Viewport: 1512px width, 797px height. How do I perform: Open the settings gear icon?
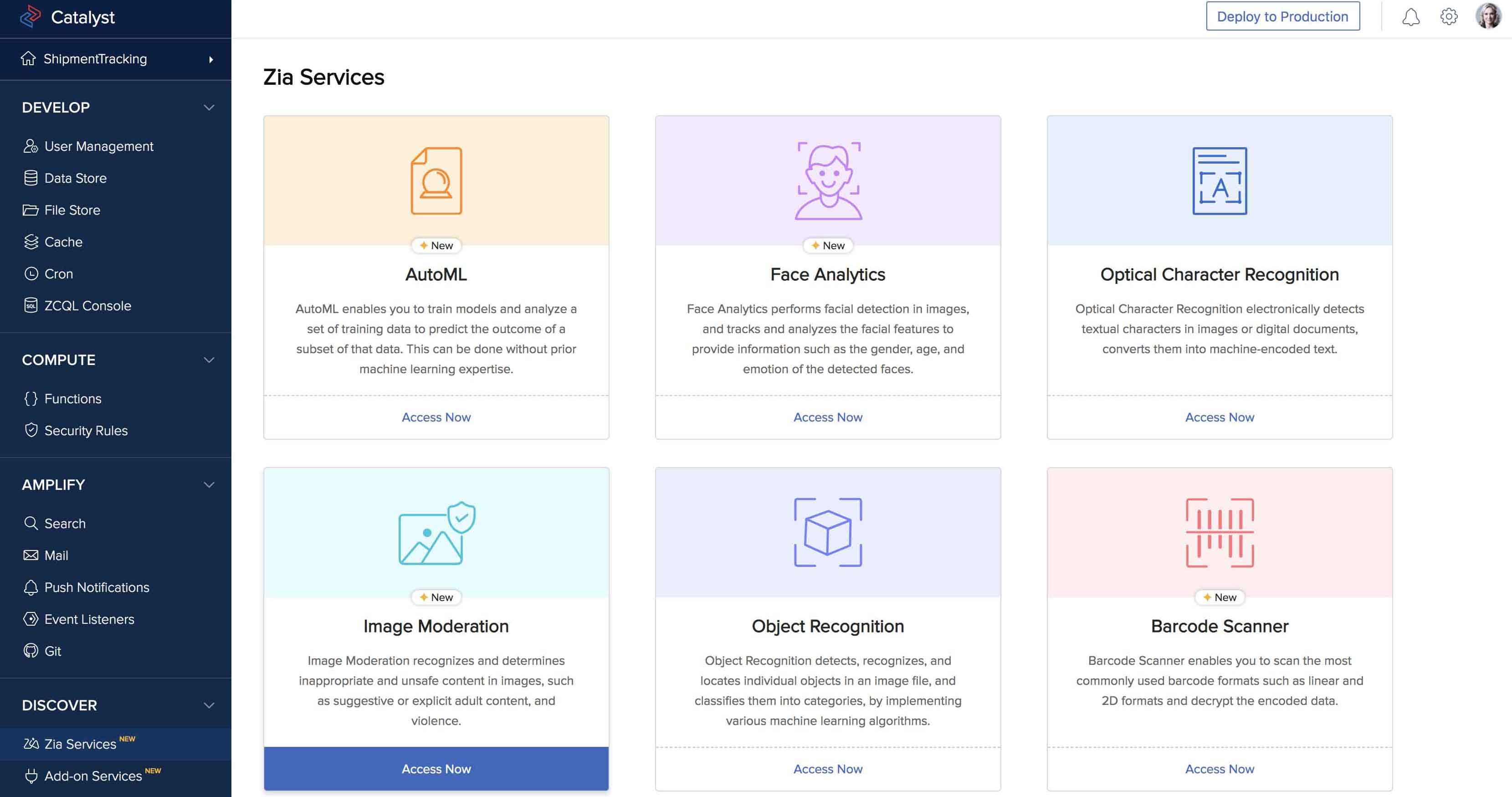click(1449, 16)
